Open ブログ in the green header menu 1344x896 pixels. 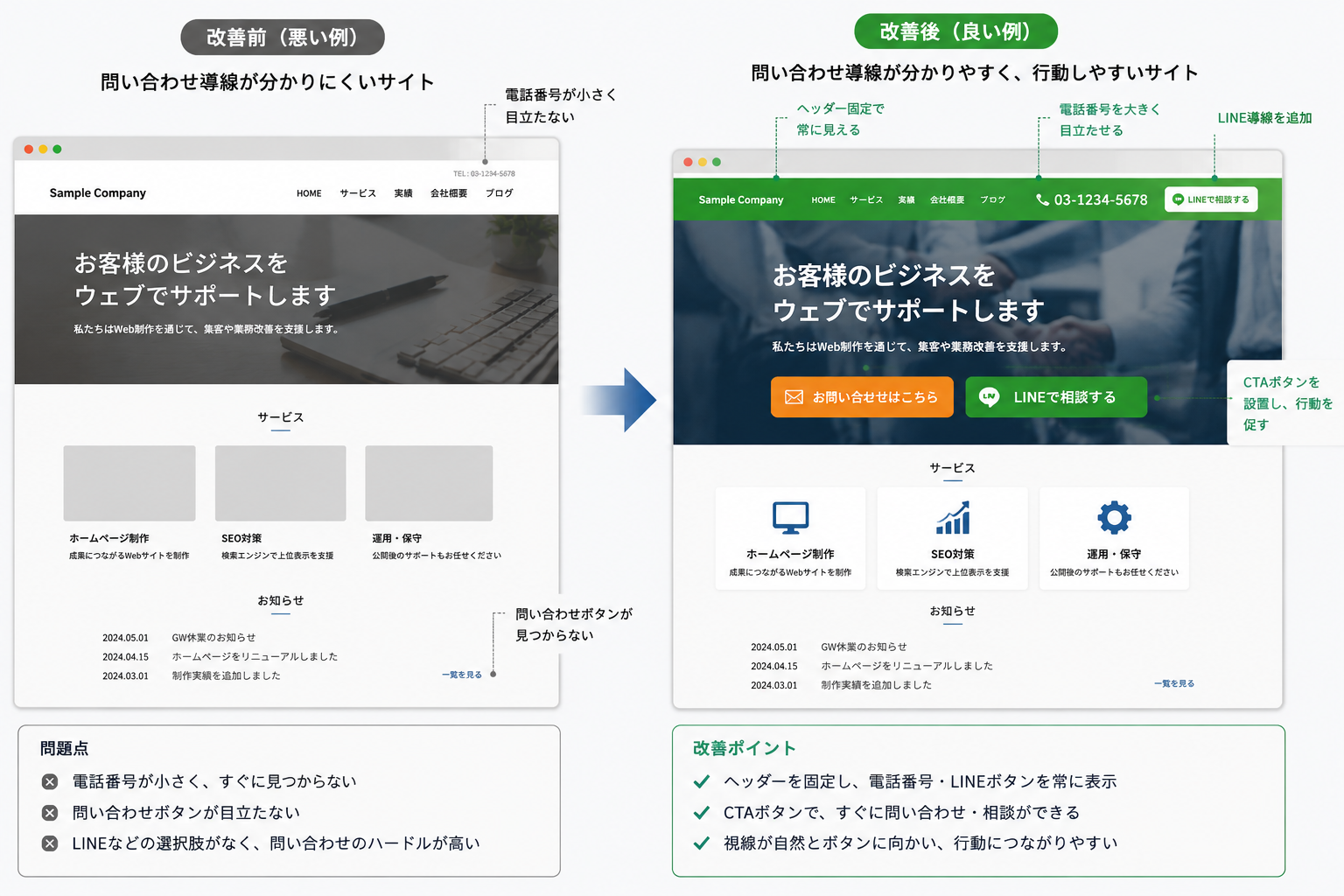click(993, 200)
